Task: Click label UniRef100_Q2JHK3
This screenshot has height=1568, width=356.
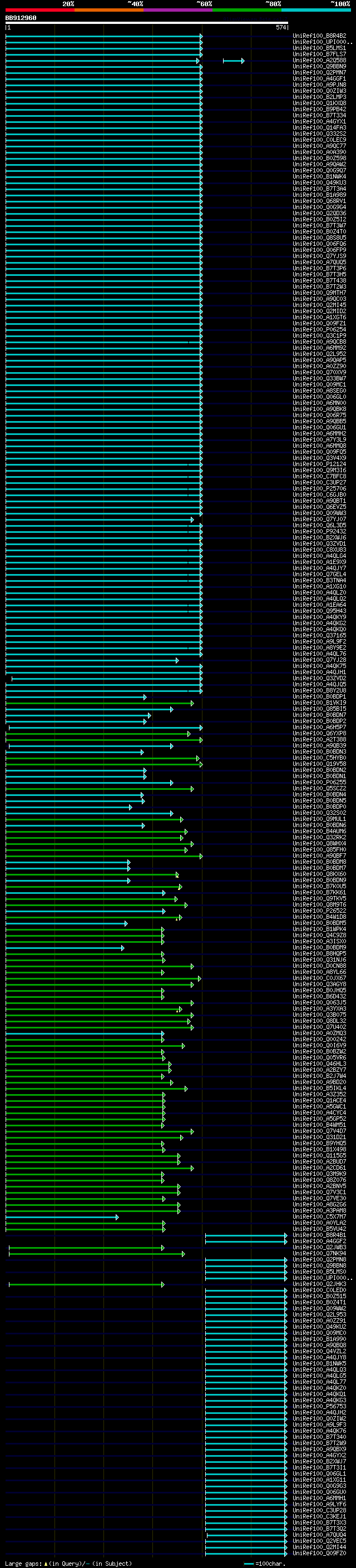Action: [x=319, y=1284]
